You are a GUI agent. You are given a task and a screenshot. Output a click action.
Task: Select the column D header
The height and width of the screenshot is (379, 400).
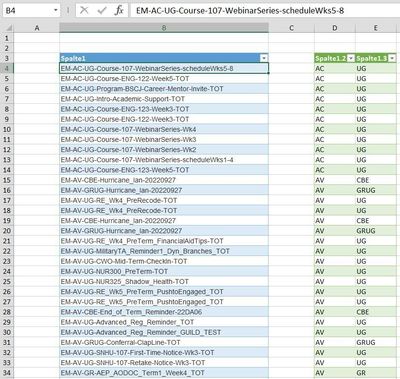(x=335, y=28)
